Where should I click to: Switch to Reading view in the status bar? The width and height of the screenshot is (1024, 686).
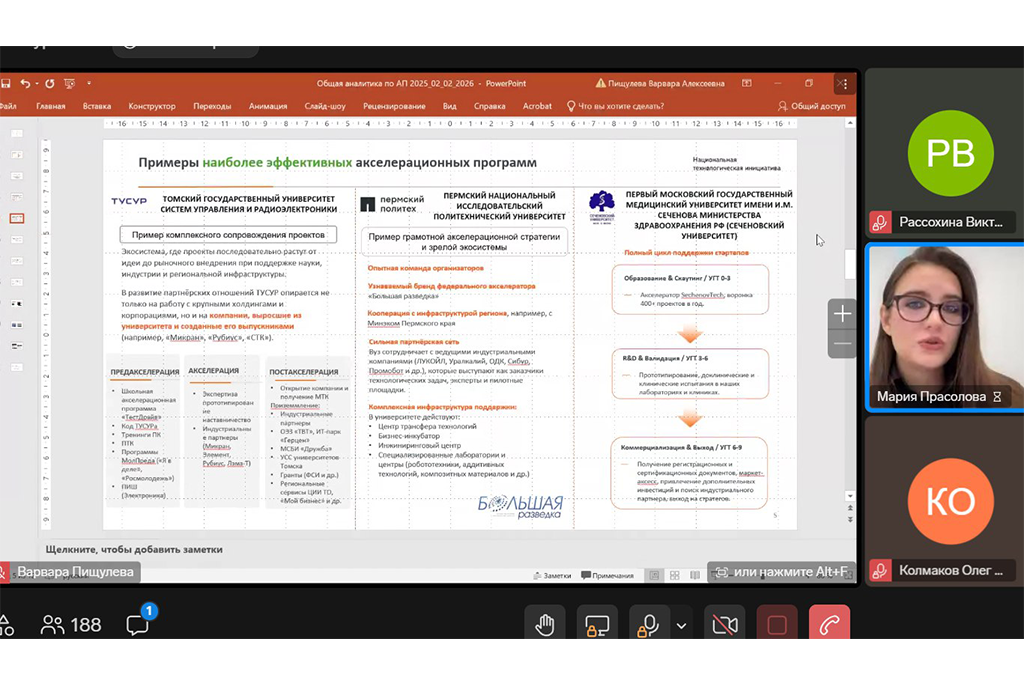[x=695, y=576]
